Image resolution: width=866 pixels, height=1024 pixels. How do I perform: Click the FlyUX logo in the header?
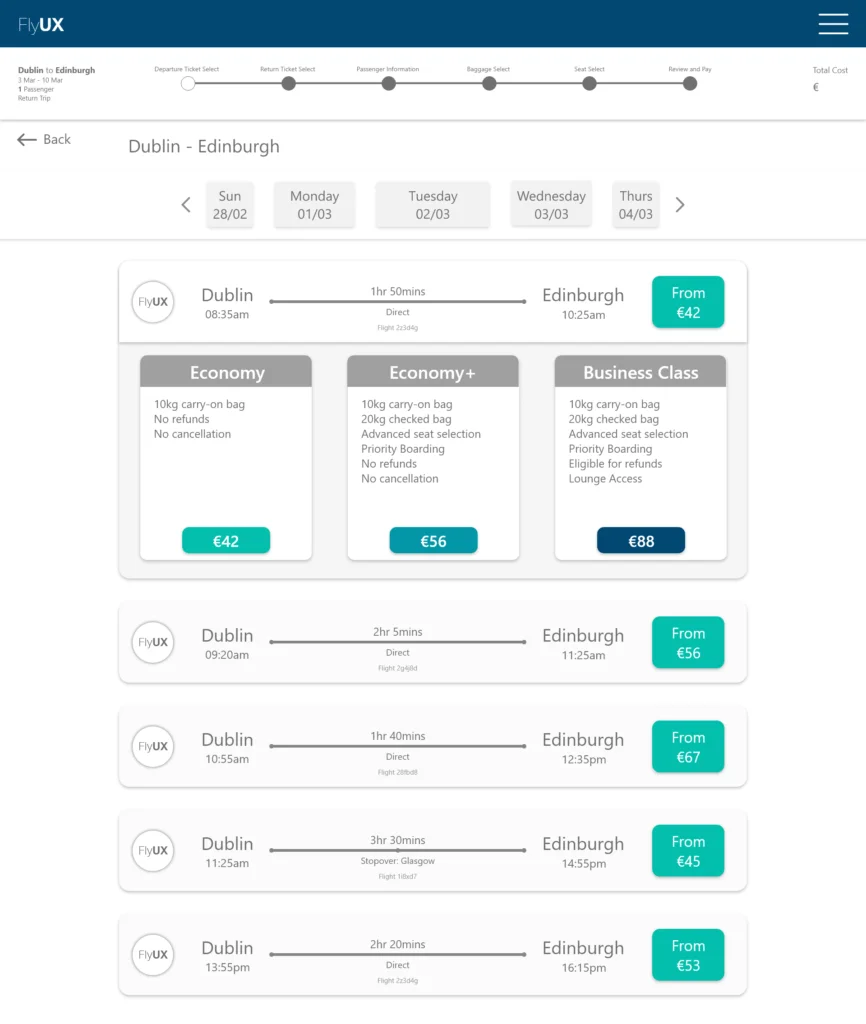(40, 25)
